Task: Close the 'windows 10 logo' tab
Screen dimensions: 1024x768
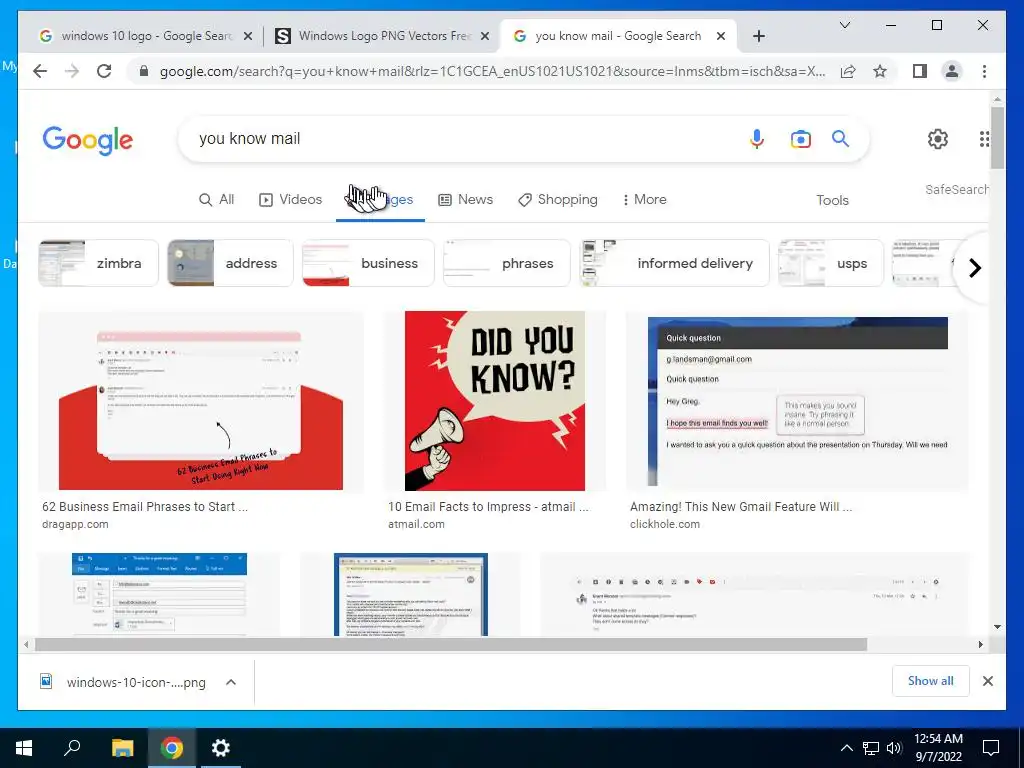Action: tap(248, 37)
